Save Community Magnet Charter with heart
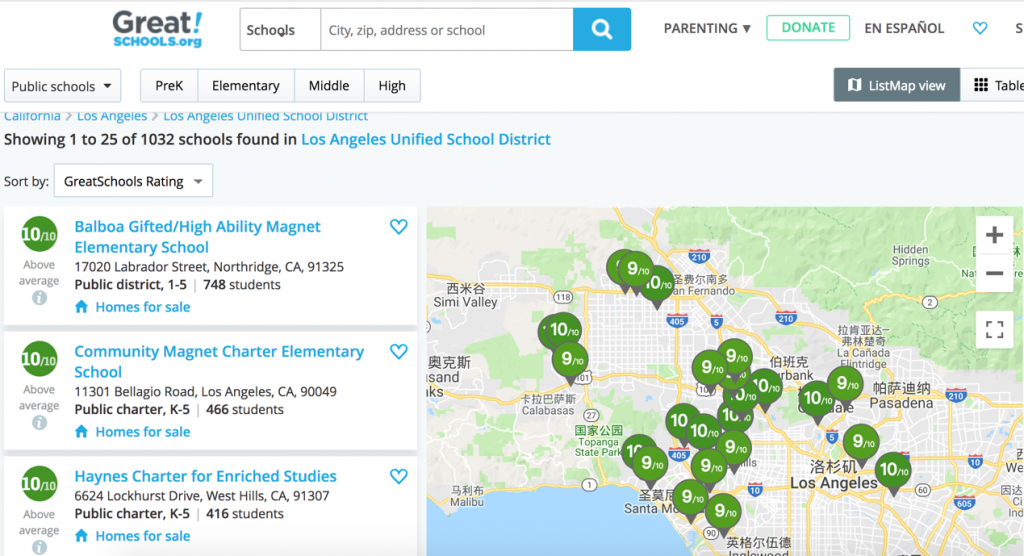 pos(398,352)
